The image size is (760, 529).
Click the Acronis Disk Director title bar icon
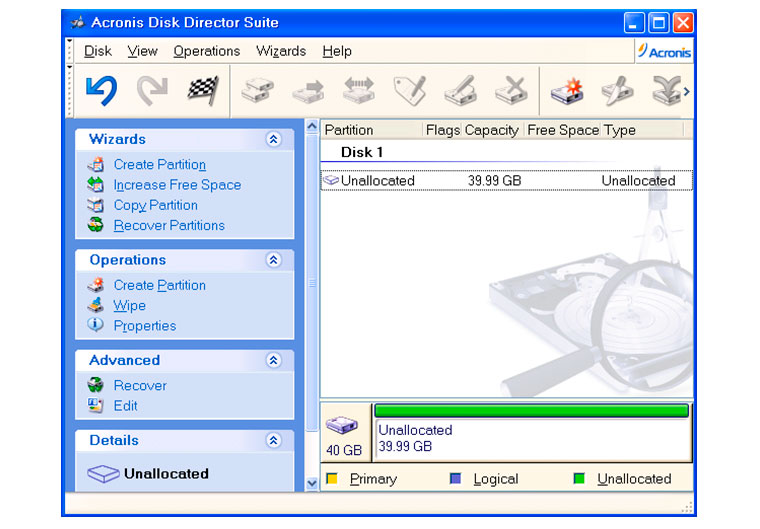tap(78, 22)
